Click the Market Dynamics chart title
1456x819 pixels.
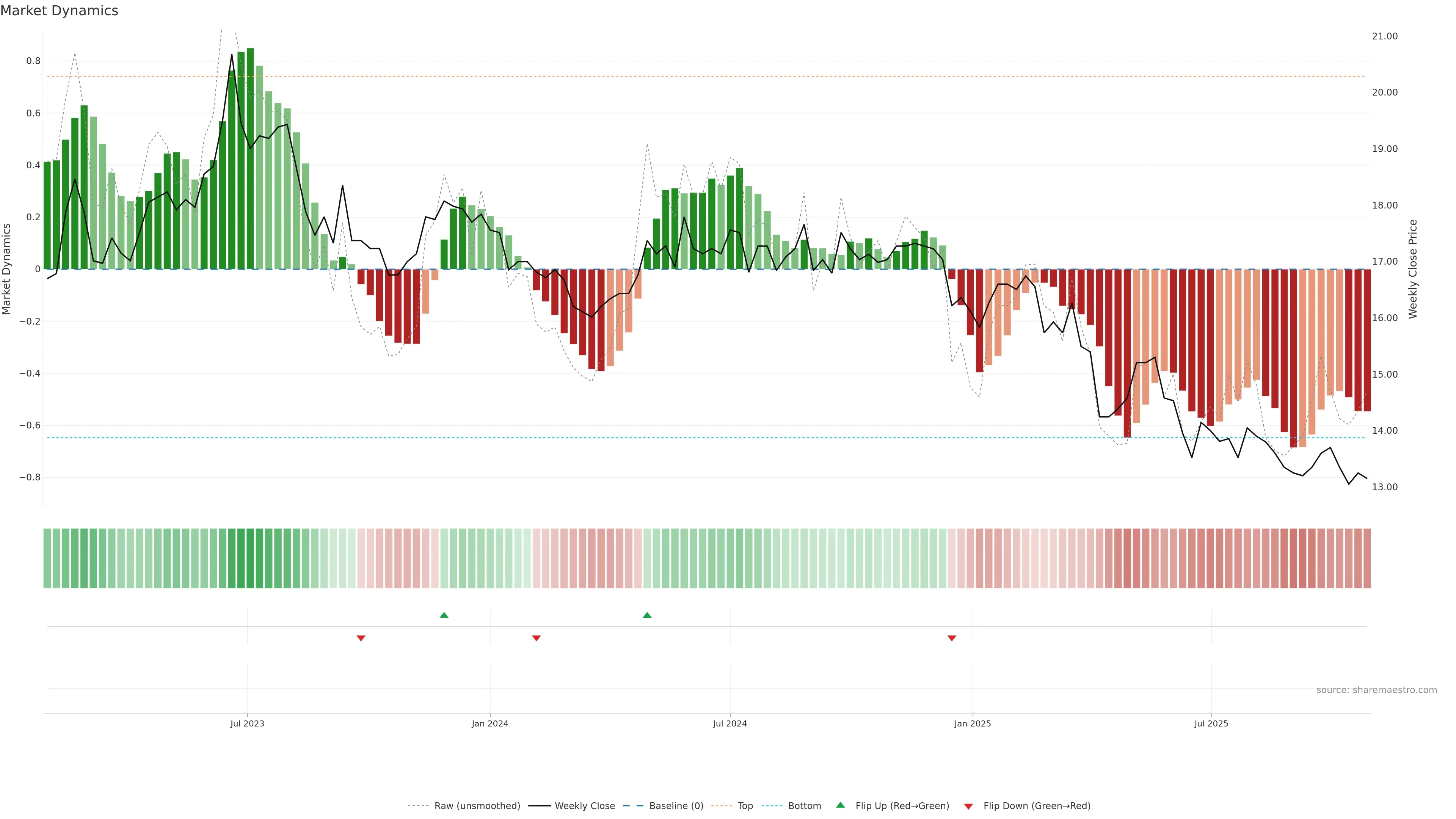(x=60, y=11)
